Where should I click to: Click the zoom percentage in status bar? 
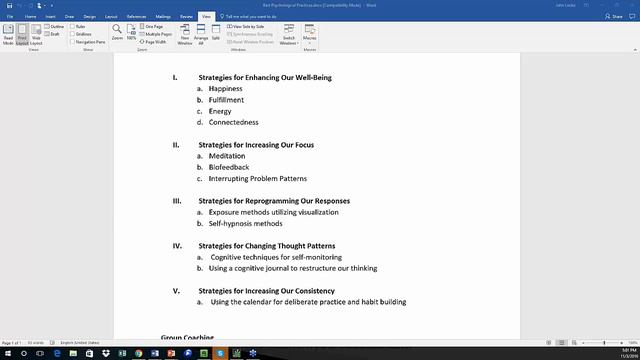point(633,343)
